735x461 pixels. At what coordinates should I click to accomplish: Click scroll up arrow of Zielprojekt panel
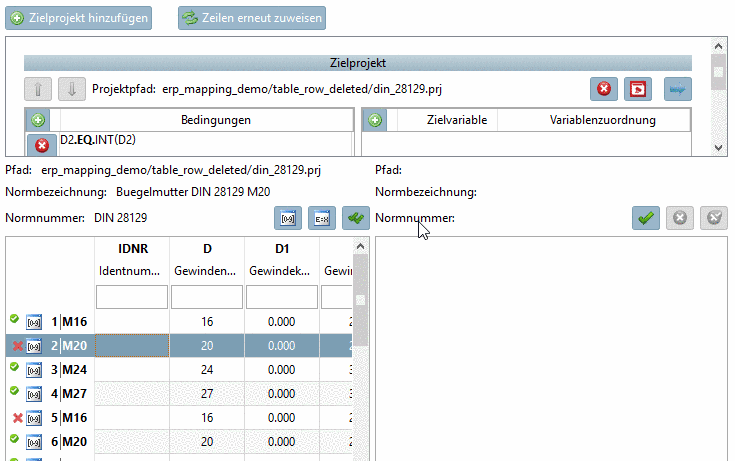718,46
